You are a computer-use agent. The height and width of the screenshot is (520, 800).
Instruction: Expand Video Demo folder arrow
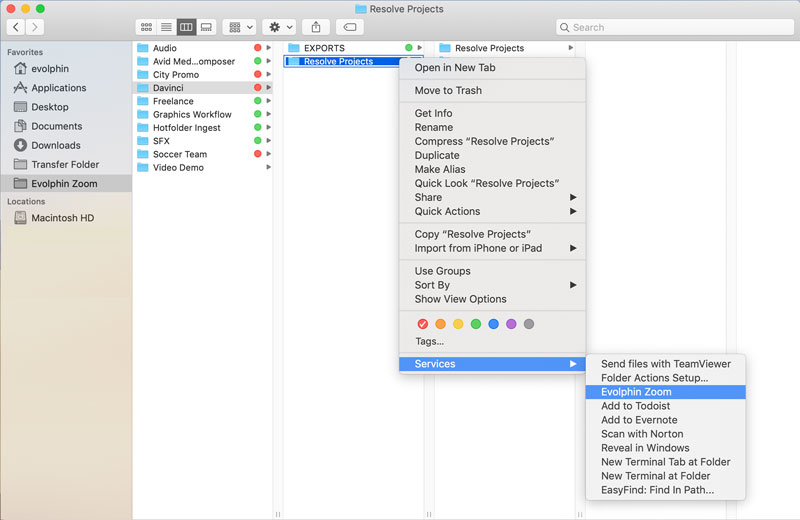pyautogui.click(x=268, y=167)
